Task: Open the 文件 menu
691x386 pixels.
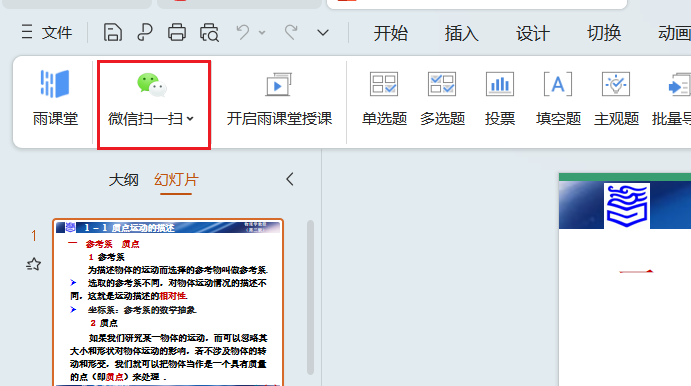Action: tap(47, 33)
